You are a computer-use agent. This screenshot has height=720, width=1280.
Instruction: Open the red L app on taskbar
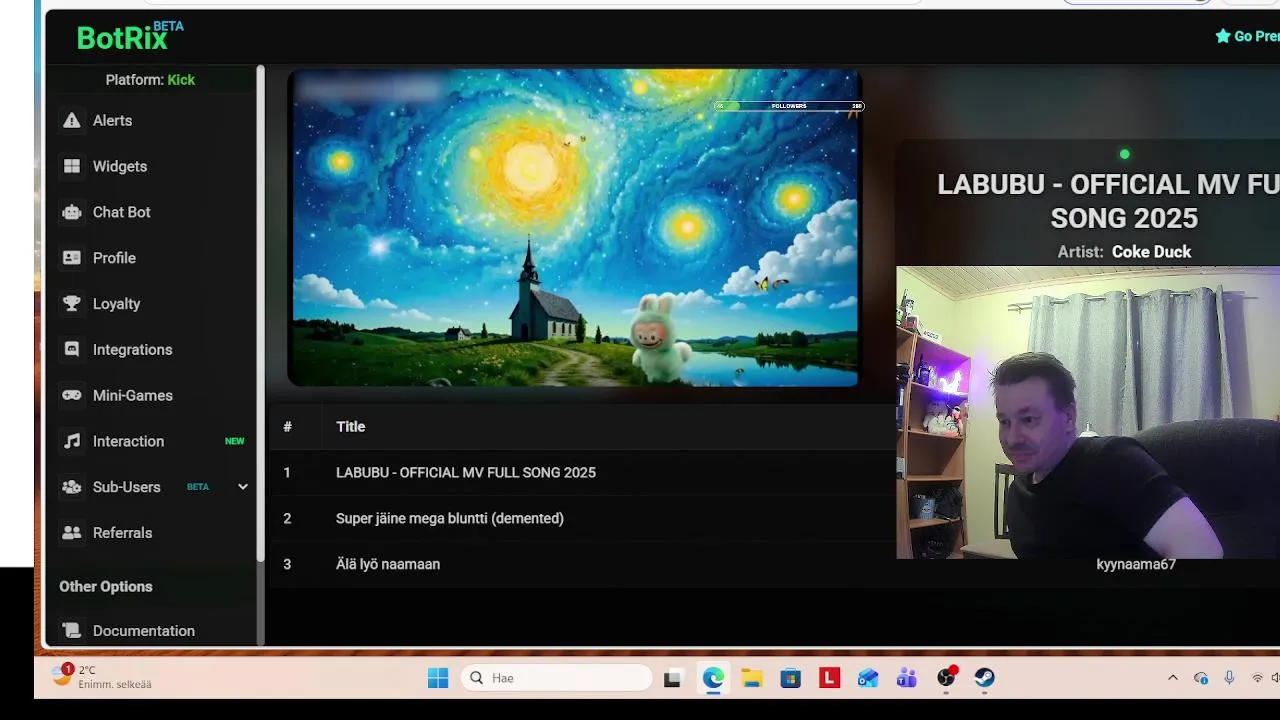[x=829, y=678]
